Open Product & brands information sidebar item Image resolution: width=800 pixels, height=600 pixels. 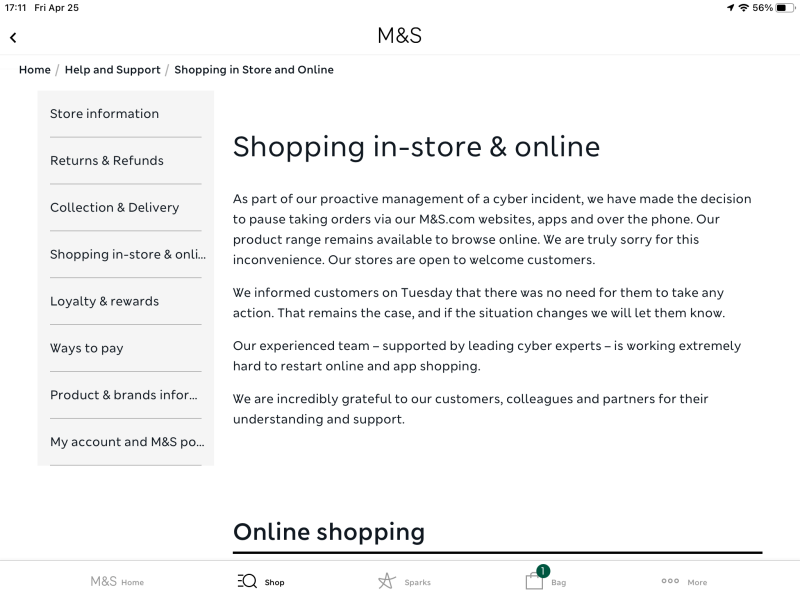pos(126,395)
